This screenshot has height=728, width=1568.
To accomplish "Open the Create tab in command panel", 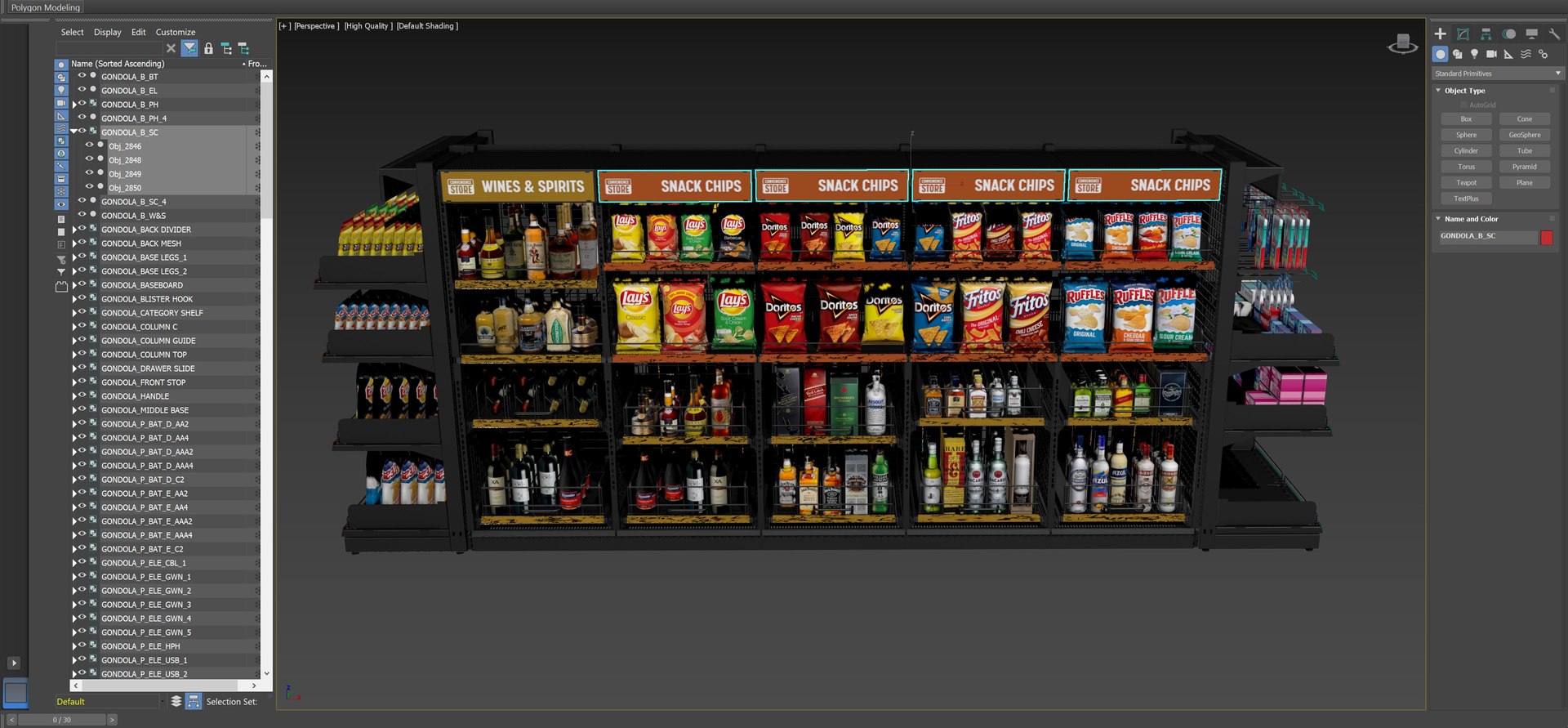I will (1440, 33).
